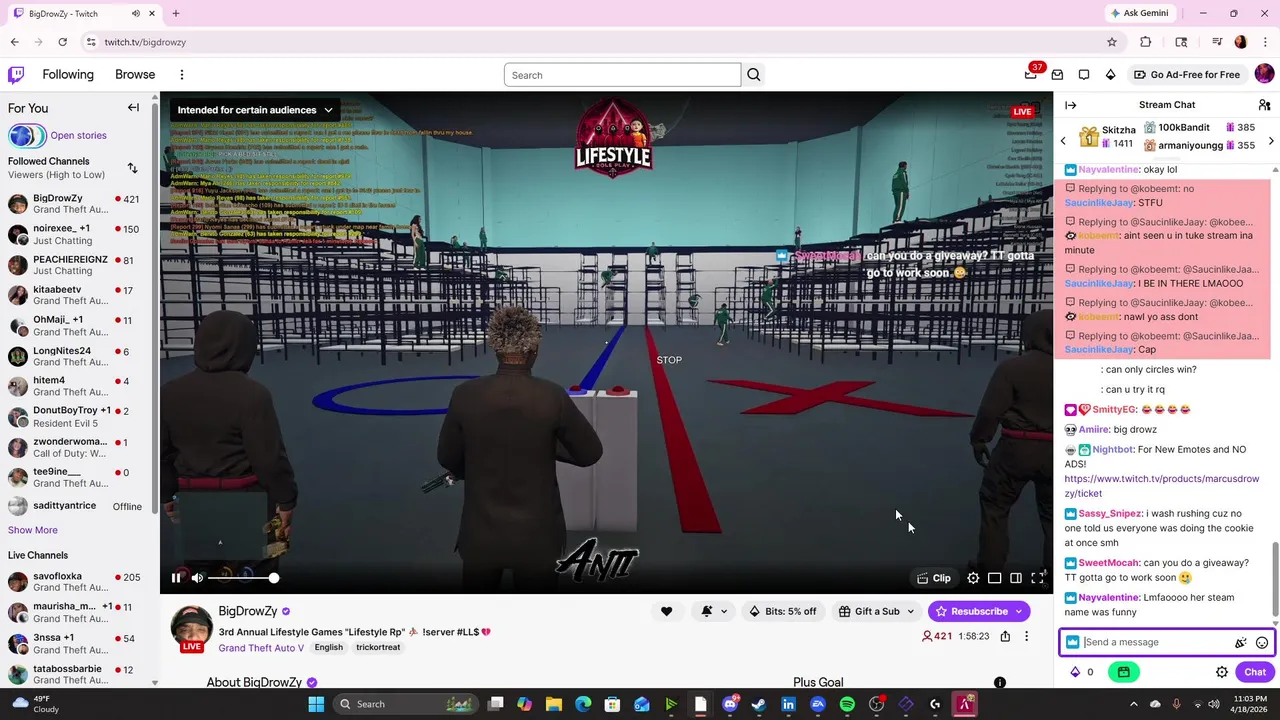
Task: Open Windows Start menu
Action: (x=316, y=704)
